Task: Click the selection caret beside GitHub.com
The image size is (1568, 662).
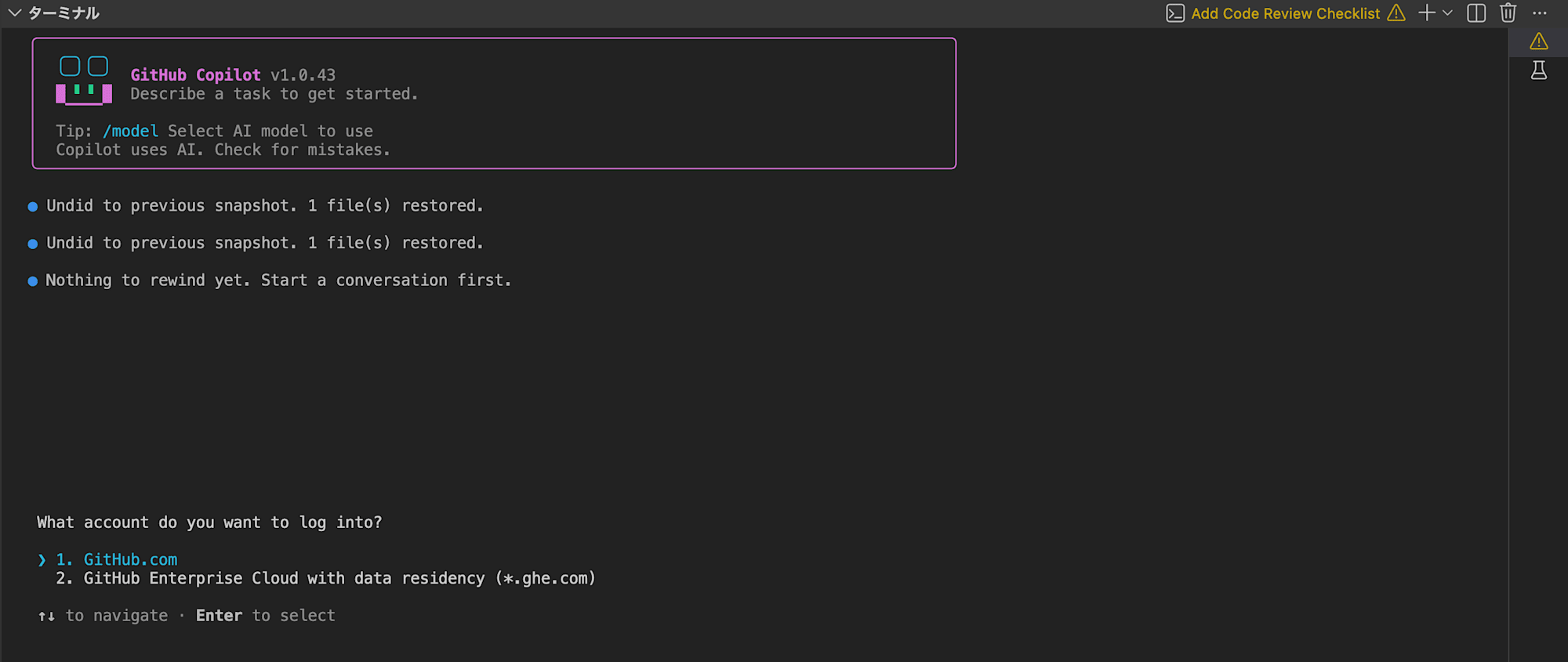Action: point(42,559)
